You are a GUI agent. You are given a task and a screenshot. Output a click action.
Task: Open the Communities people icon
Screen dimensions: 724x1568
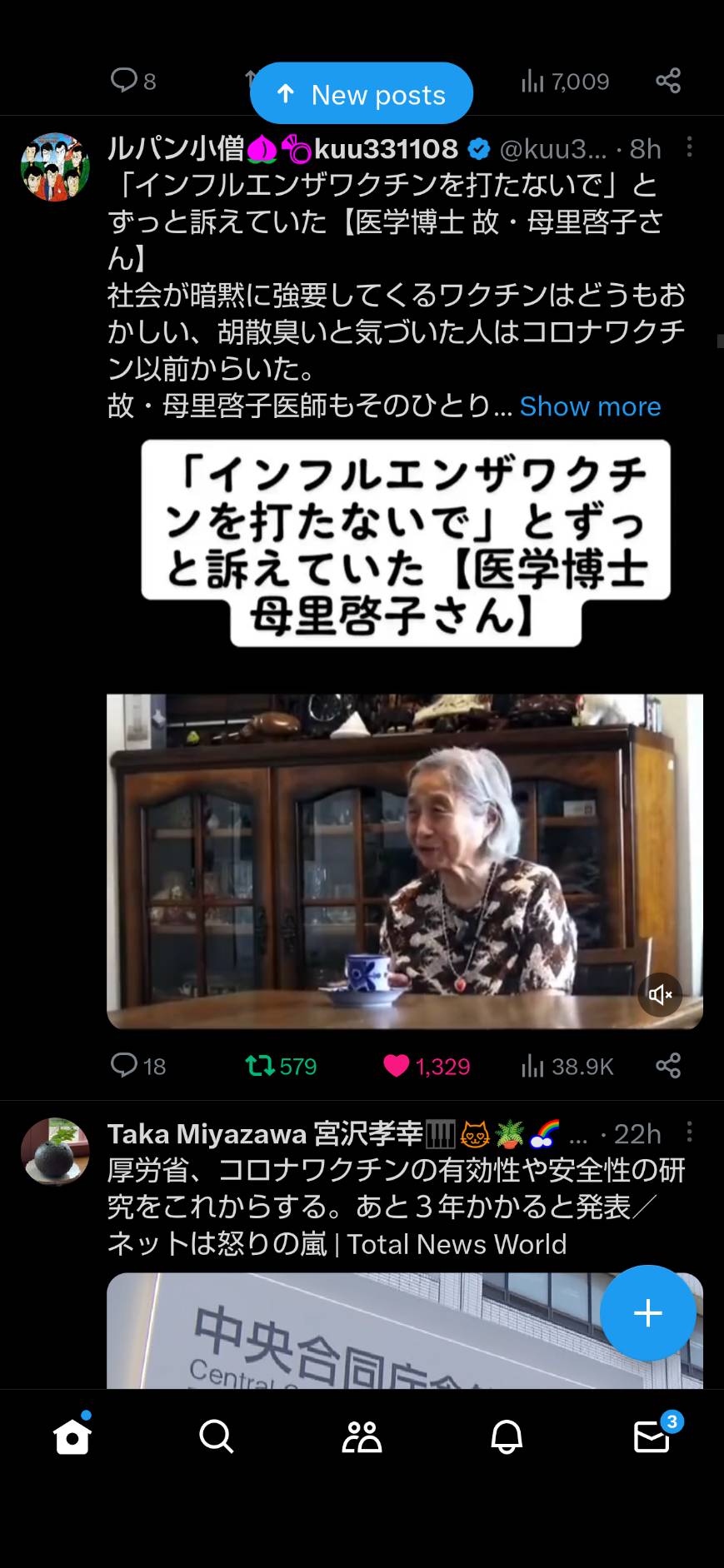[362, 1436]
